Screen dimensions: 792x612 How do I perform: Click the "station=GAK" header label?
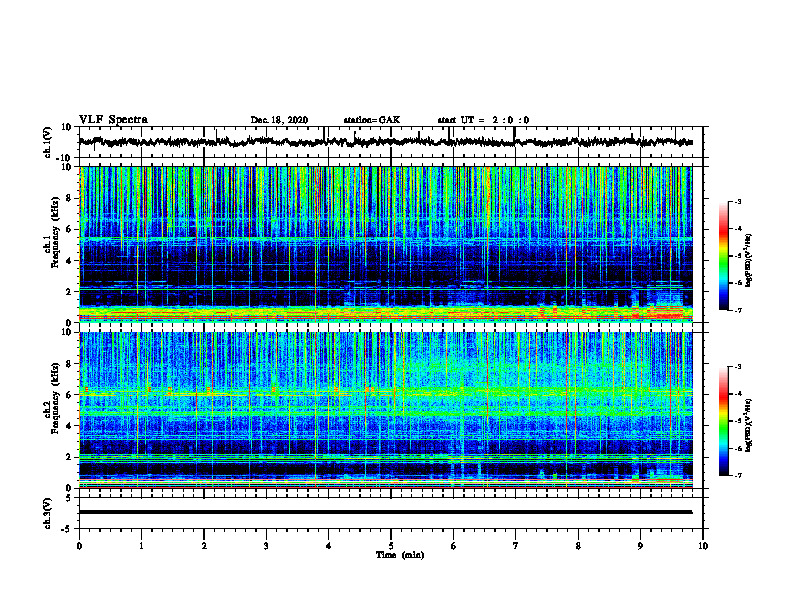[x=372, y=120]
